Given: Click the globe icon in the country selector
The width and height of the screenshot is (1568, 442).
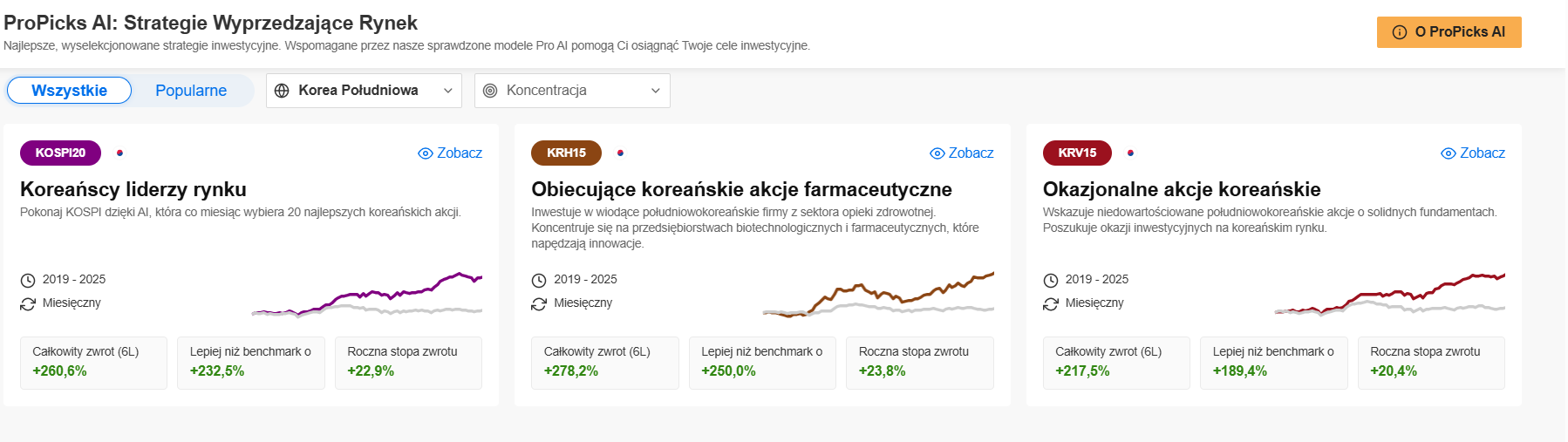Looking at the screenshot, I should pyautogui.click(x=282, y=91).
